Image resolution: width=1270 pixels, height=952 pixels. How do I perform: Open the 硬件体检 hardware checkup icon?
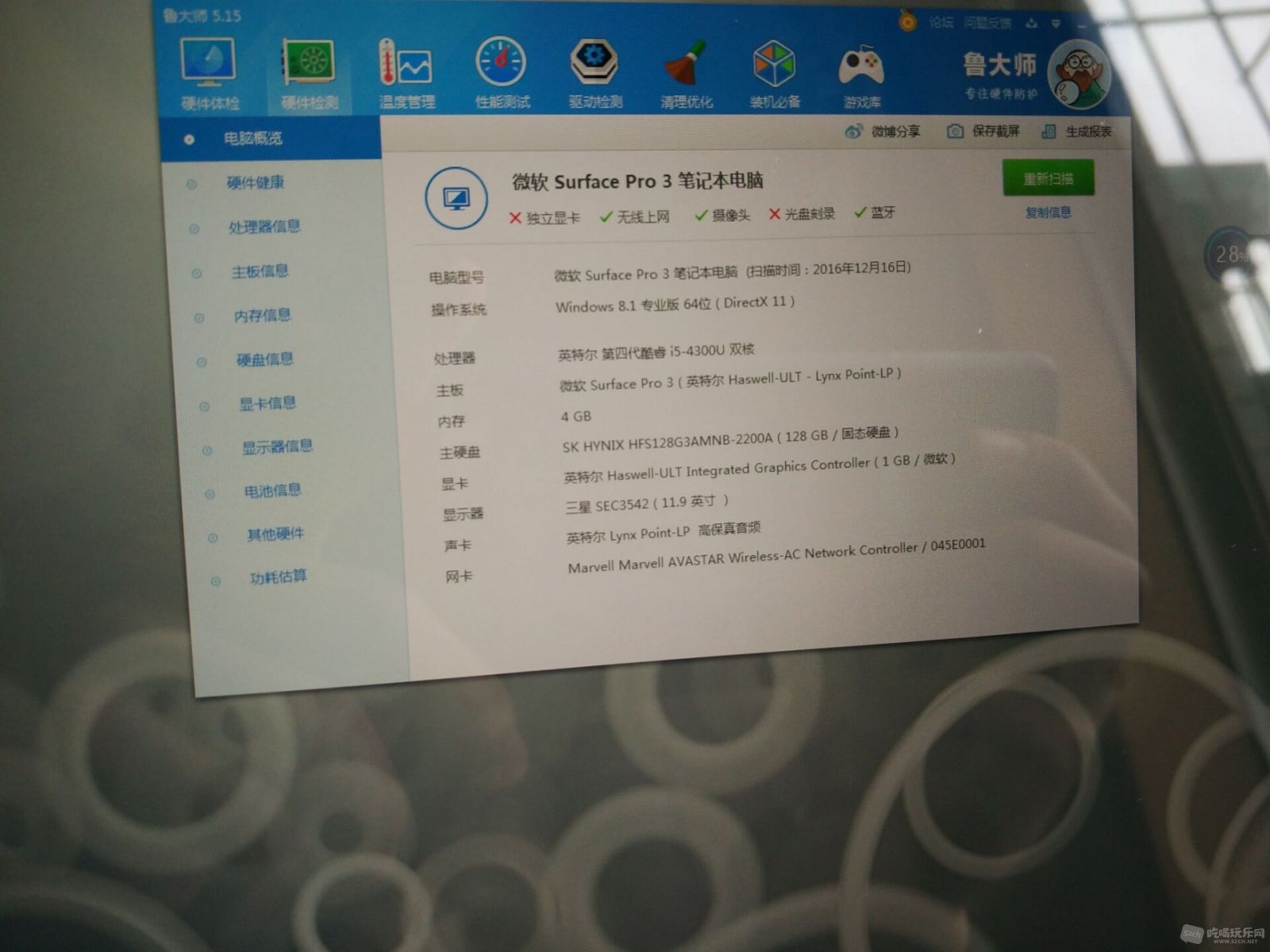point(209,74)
